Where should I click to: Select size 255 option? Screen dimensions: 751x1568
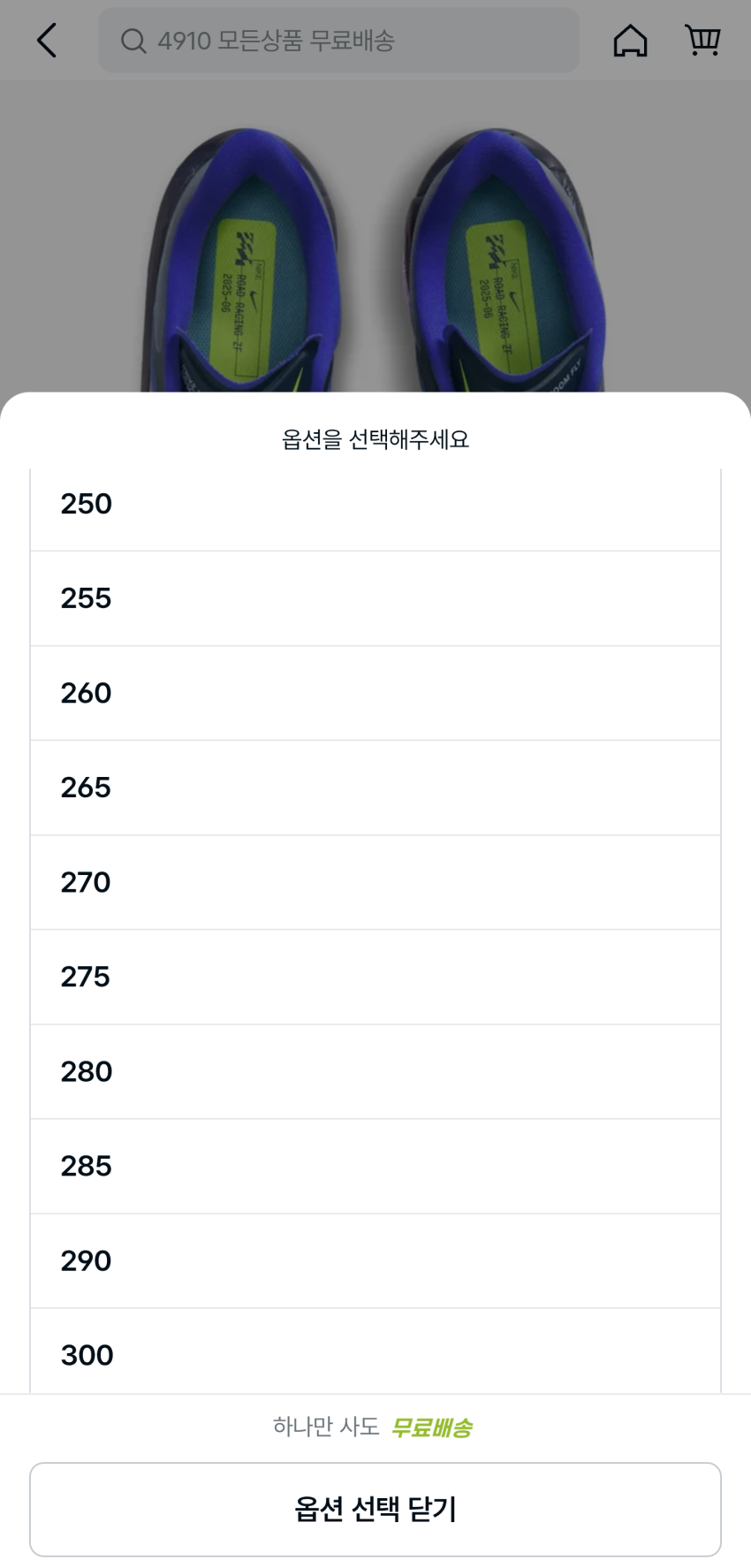click(x=375, y=598)
